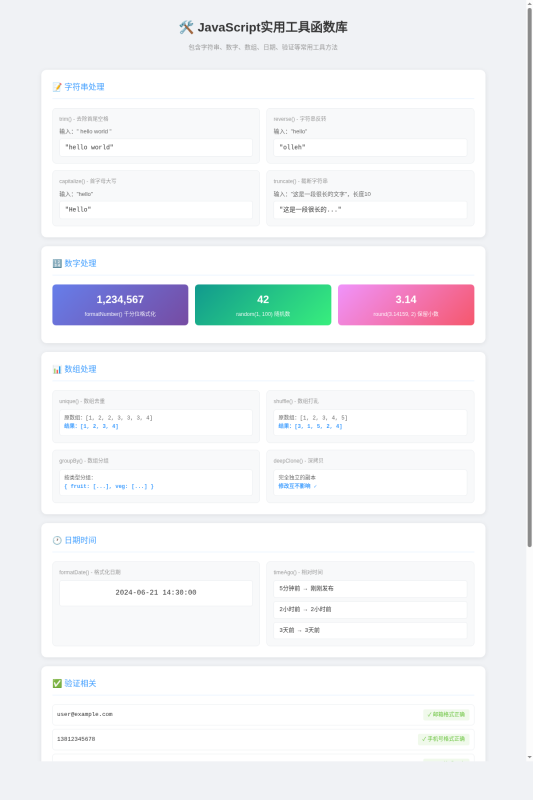This screenshot has height=800, width=533.
Task: Click the subtitle under the page title
Action: click(x=263, y=47)
